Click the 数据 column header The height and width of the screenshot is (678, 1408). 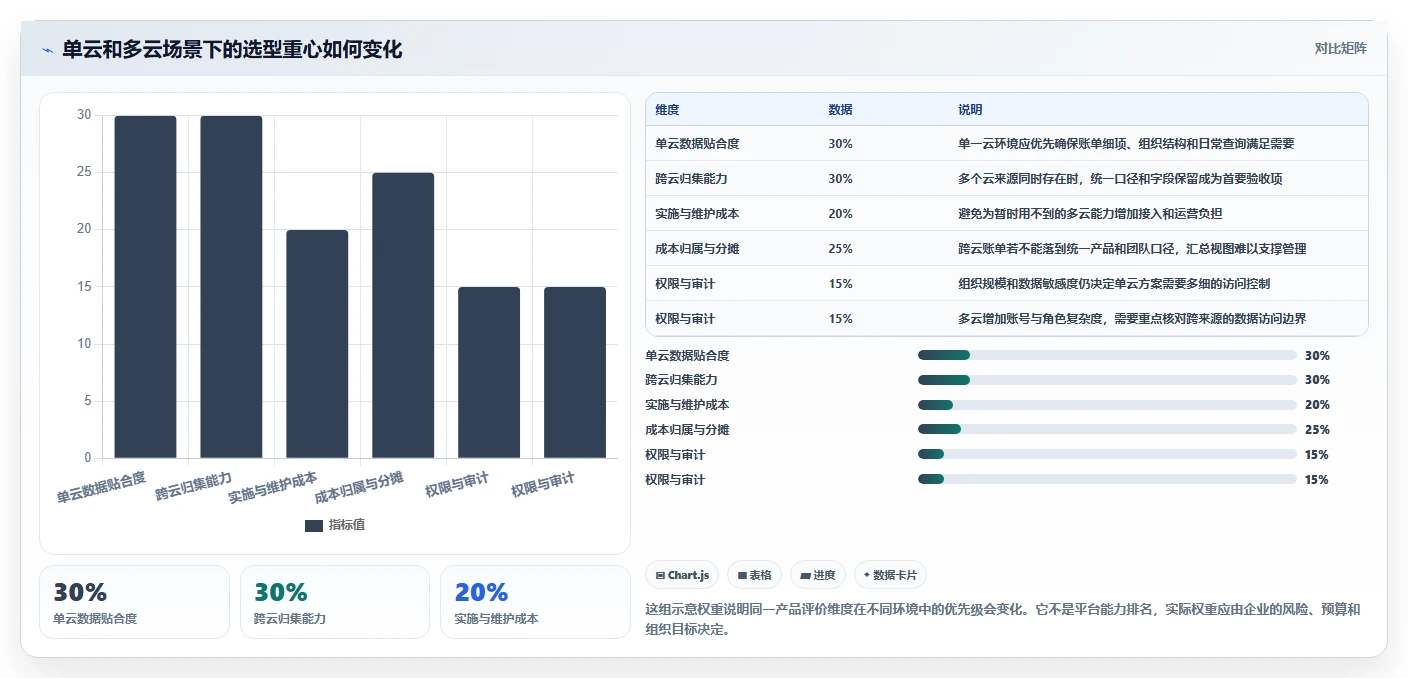pyautogui.click(x=840, y=110)
